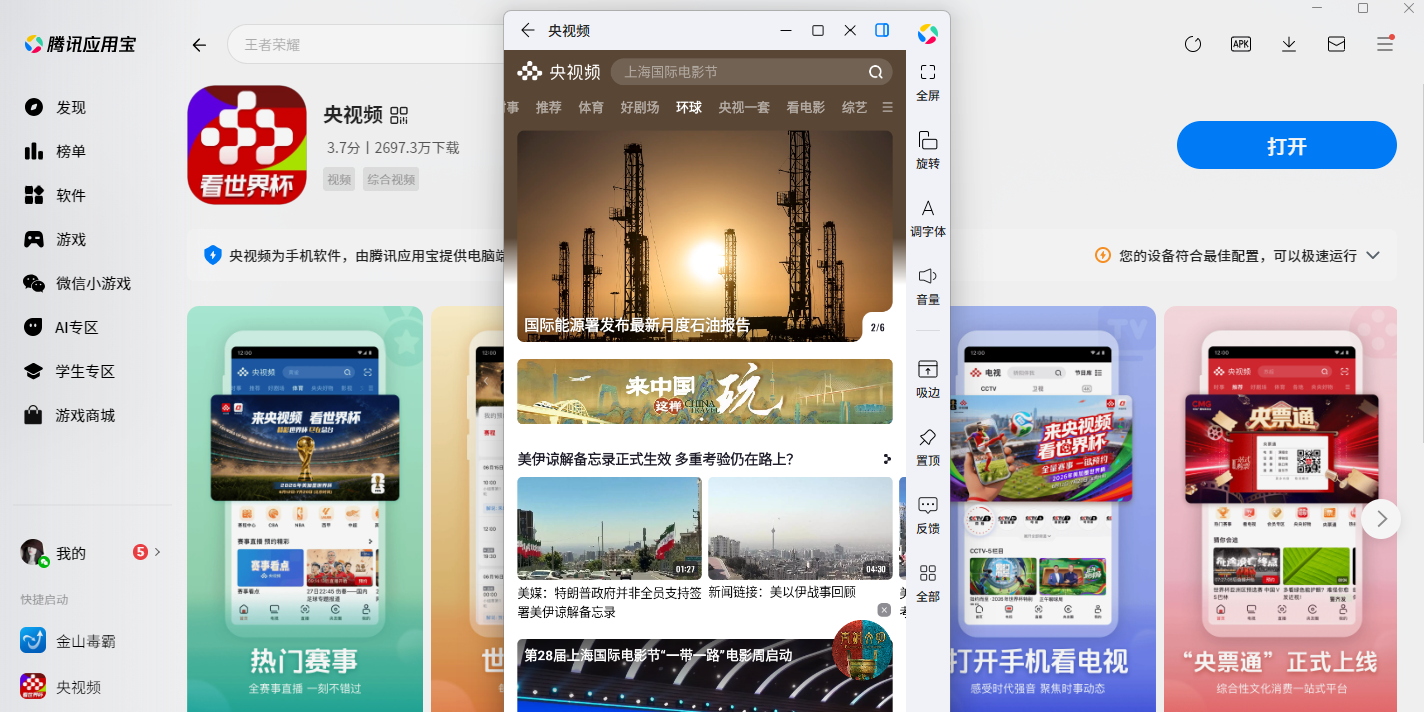Viewport: 1424px width, 712px height.
Task: Switch to 推荐 tab
Action: (x=549, y=107)
